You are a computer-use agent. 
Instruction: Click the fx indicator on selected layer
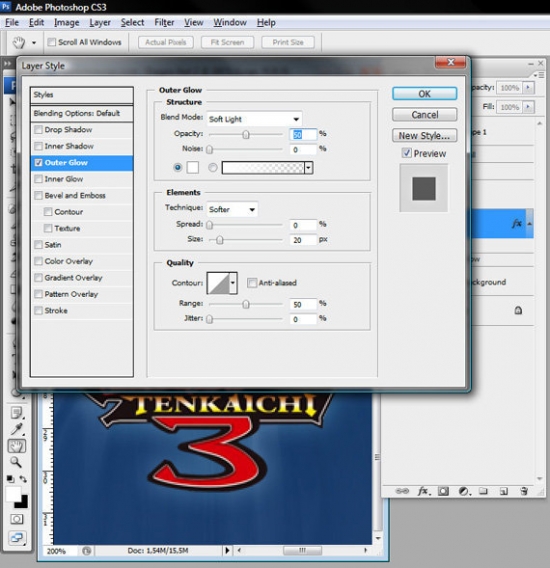(x=517, y=223)
